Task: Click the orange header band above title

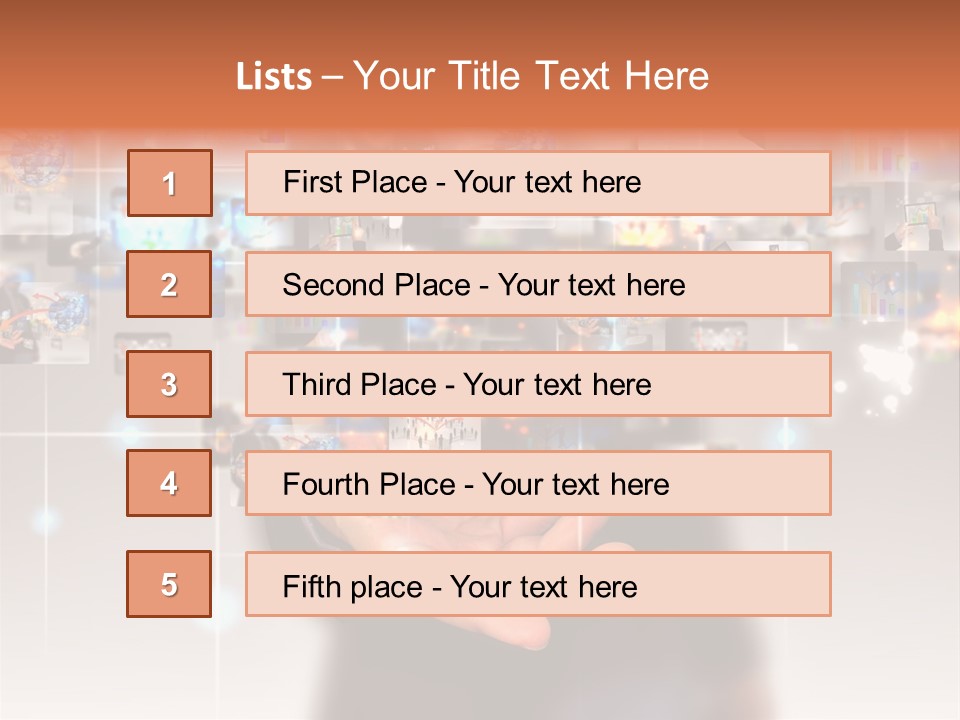Action: point(480,25)
